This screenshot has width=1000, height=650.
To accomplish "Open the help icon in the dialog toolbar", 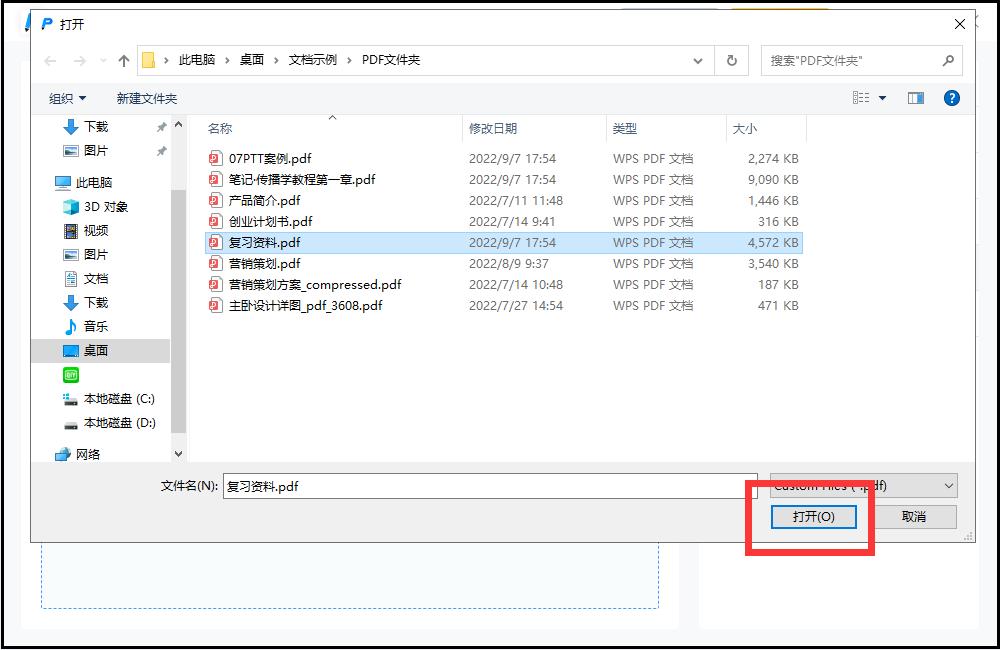I will pyautogui.click(x=951, y=97).
